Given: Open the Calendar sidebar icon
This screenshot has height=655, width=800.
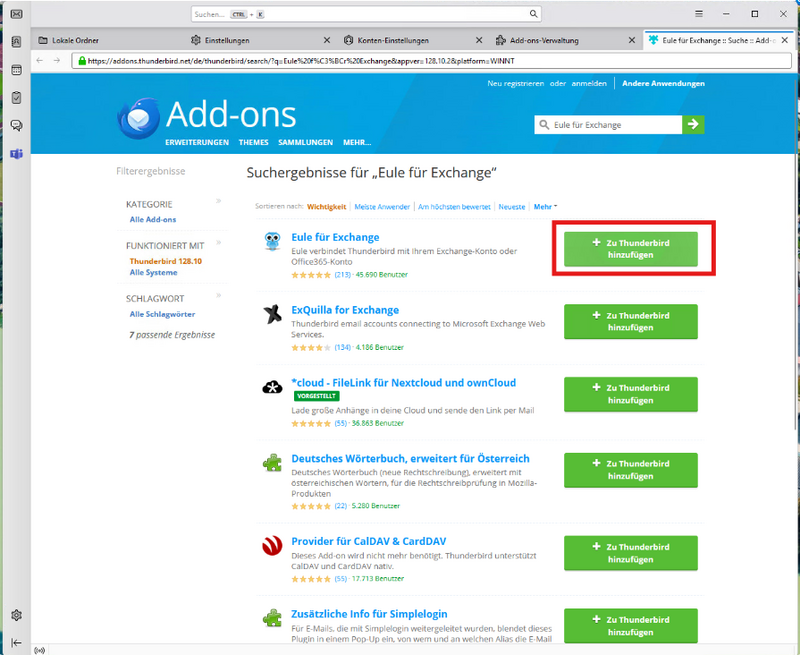Looking at the screenshot, I should (x=16, y=70).
